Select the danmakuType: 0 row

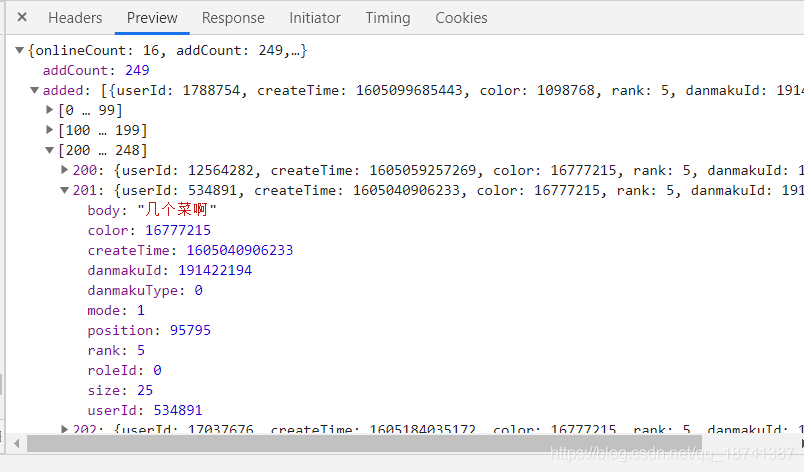pyautogui.click(x=145, y=290)
